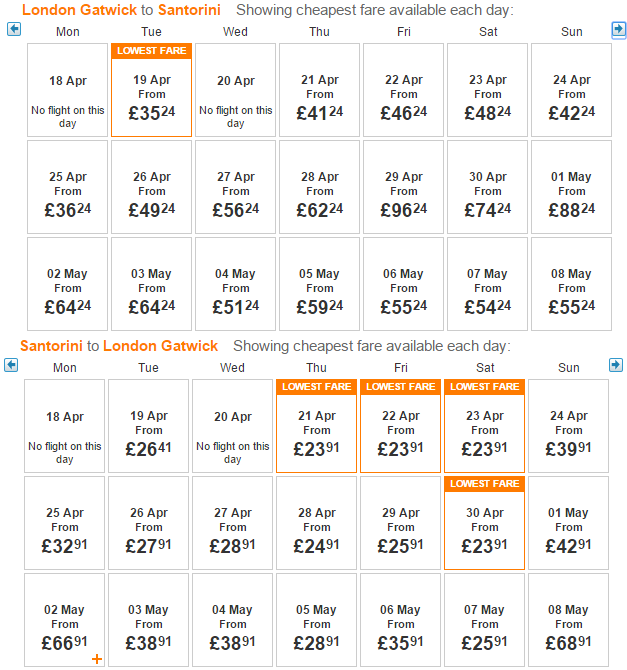Select return 19 Apr fare £26.41
Screen dimensions: 627x670
pyautogui.click(x=148, y=426)
